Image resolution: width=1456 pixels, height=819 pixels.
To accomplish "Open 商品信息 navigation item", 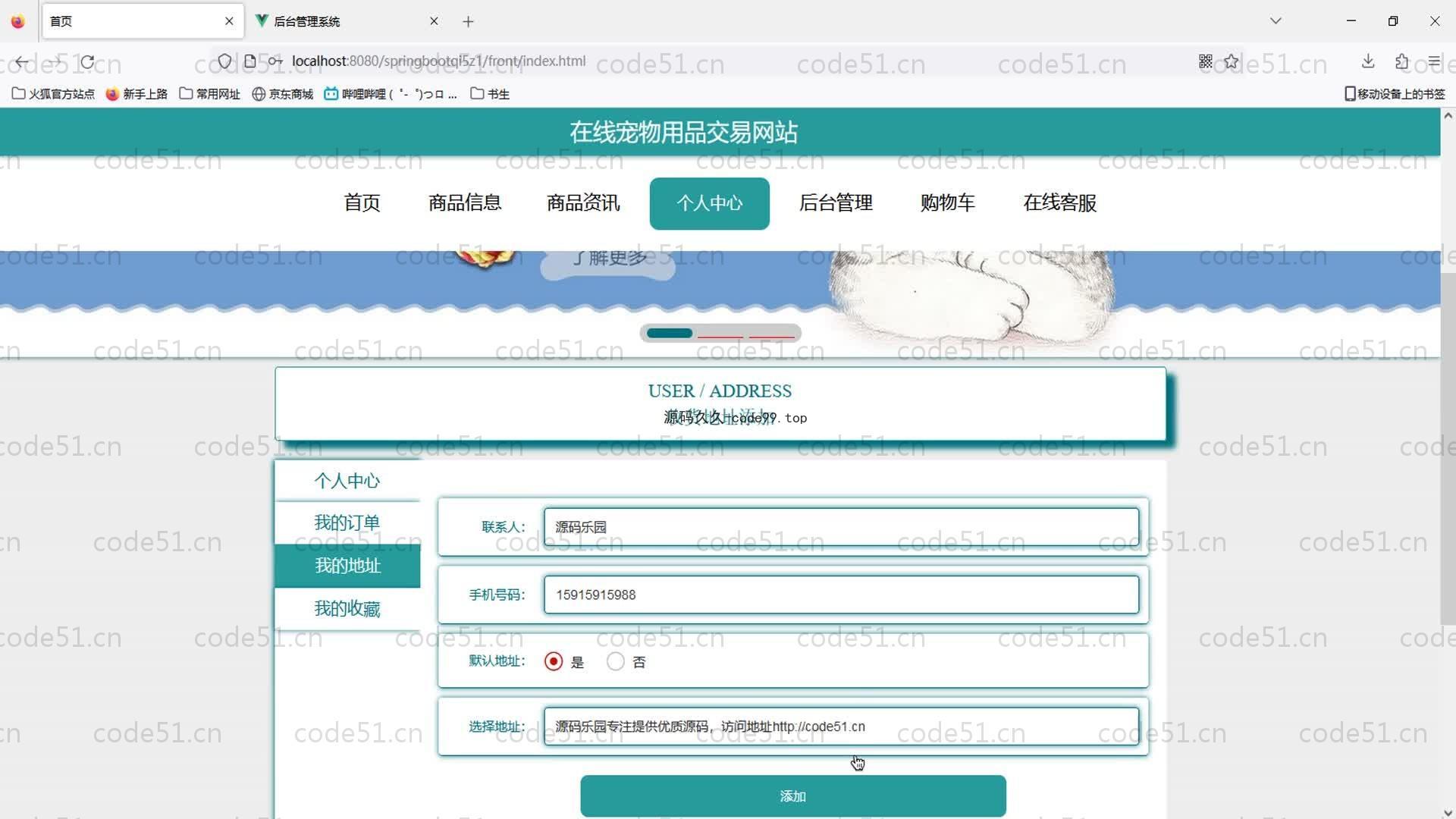I will tap(465, 203).
